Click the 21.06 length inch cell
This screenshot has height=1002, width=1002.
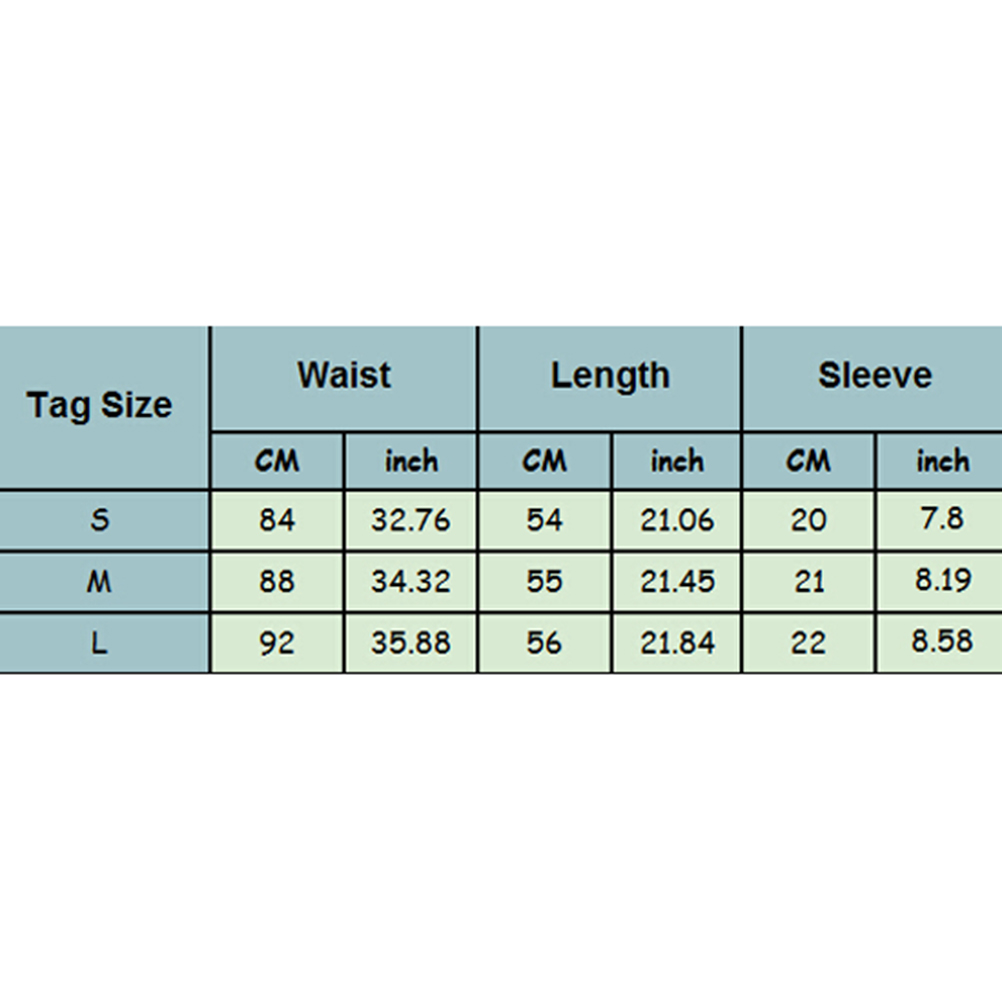pyautogui.click(x=677, y=520)
